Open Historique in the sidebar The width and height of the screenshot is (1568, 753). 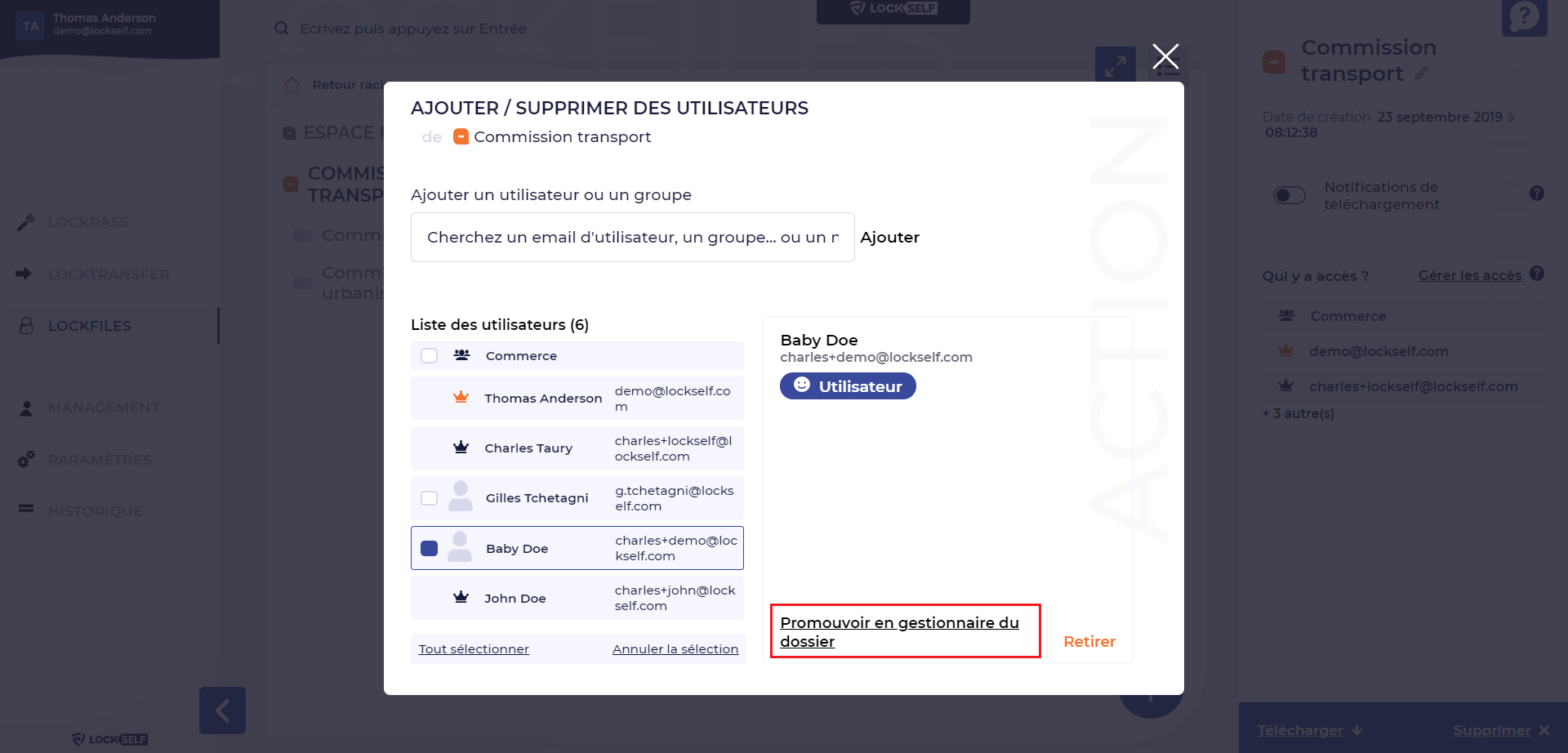pos(95,511)
